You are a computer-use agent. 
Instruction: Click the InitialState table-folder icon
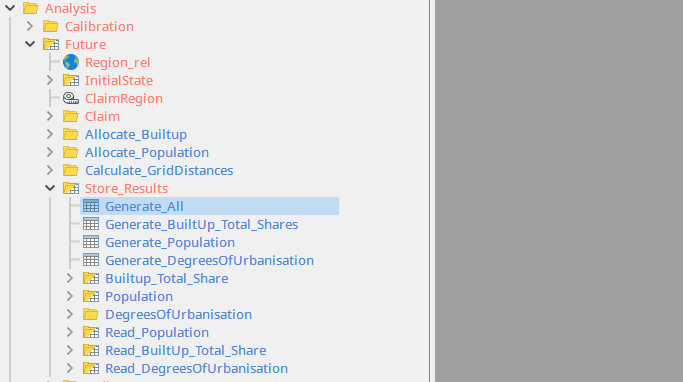(71, 80)
